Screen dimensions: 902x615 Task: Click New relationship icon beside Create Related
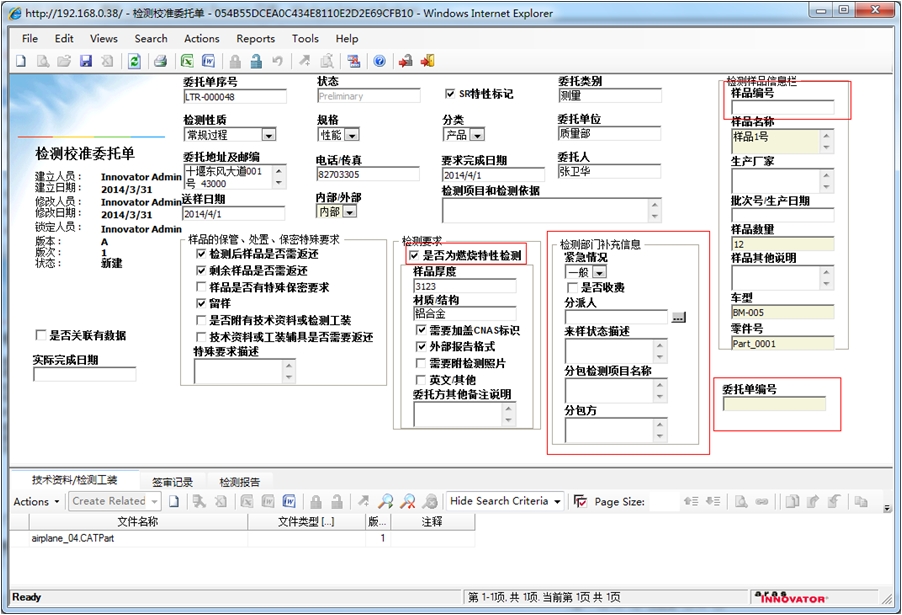click(x=174, y=502)
